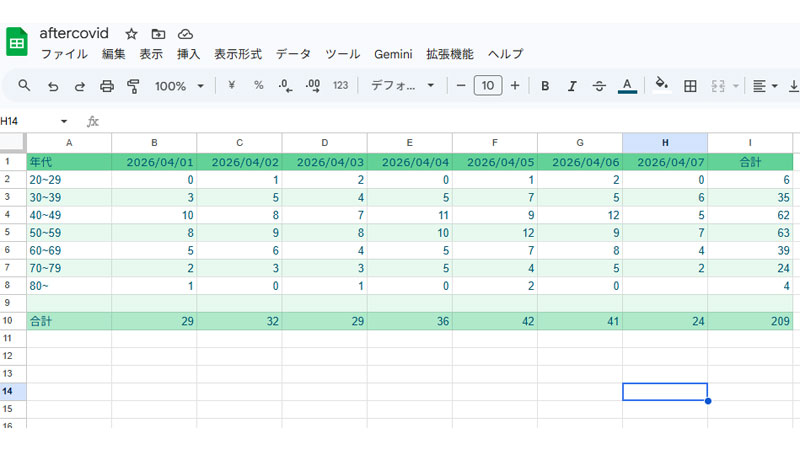Redo the last action
Screen dimensions: 800x450
pos(80,86)
